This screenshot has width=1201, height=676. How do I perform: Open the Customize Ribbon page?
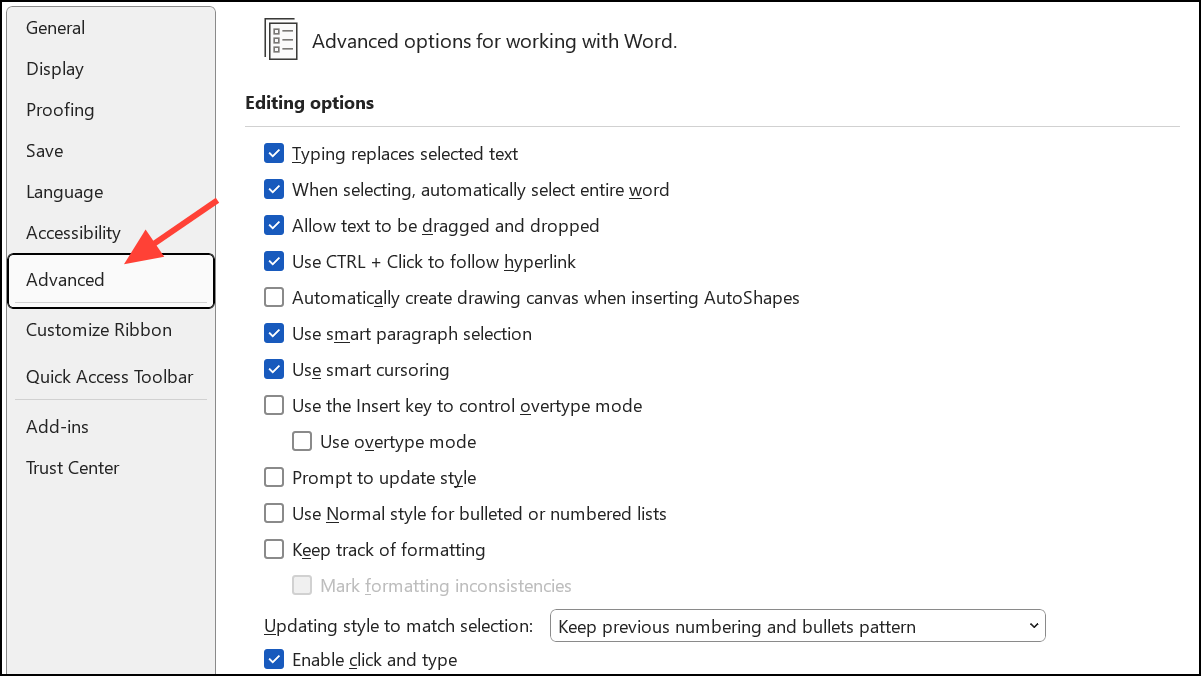pos(98,329)
